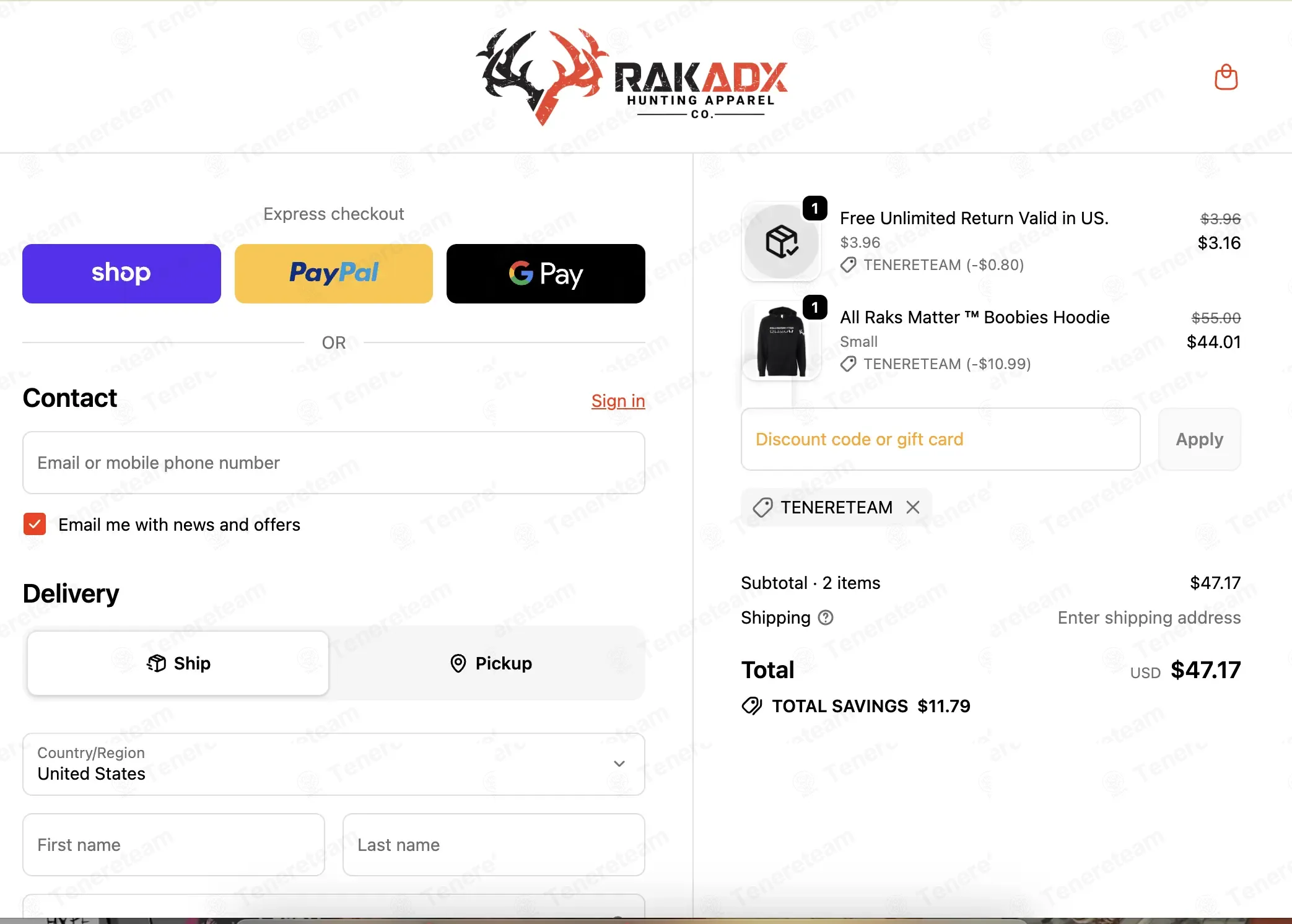
Task: Click the Contact section heading
Action: tap(70, 398)
